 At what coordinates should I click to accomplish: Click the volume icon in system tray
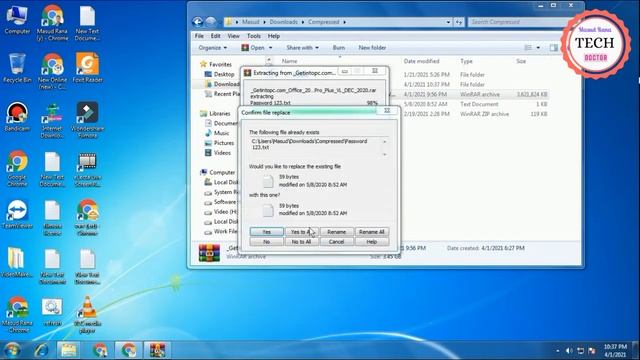pyautogui.click(x=569, y=351)
